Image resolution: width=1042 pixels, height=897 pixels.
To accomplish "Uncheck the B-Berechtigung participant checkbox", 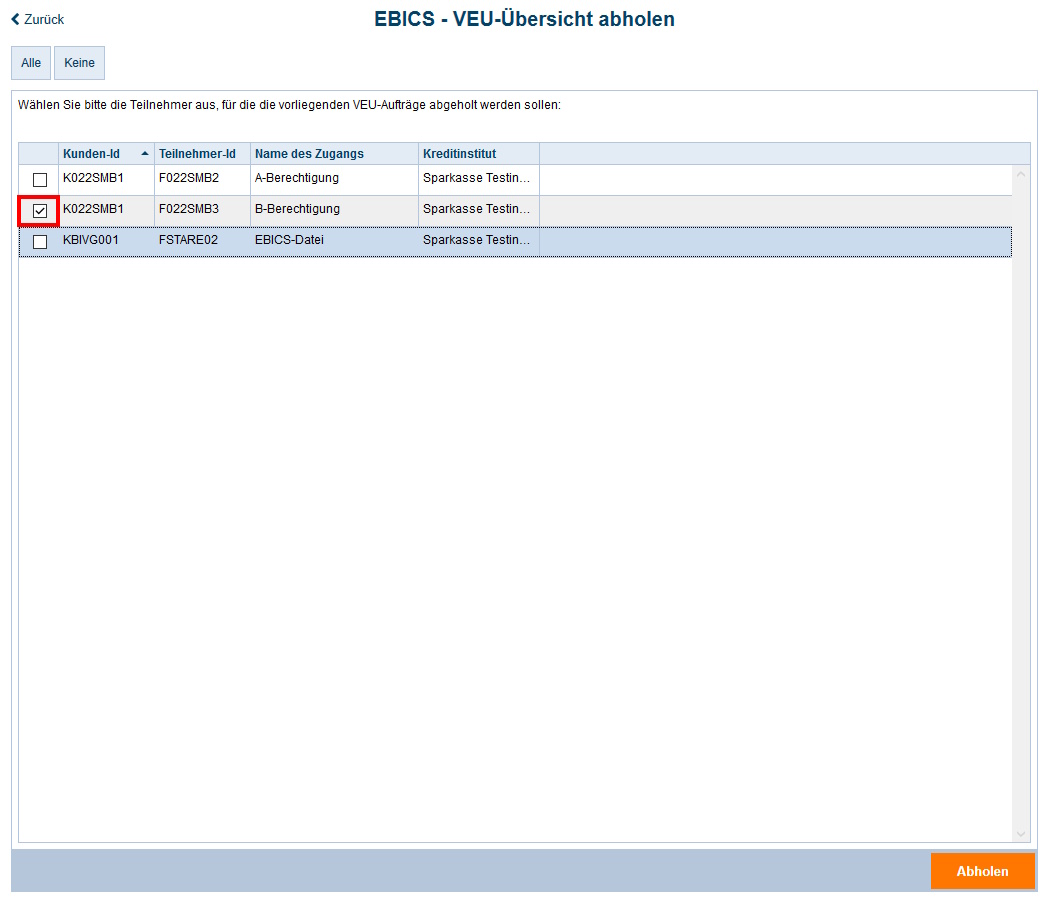I will [x=40, y=211].
